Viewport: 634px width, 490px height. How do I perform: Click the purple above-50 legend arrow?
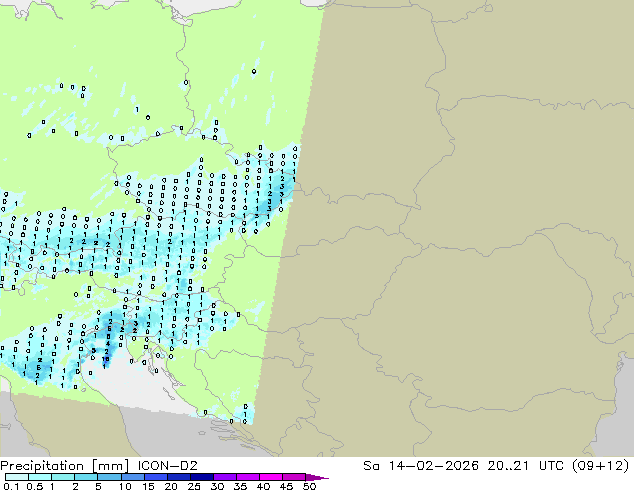316,477
